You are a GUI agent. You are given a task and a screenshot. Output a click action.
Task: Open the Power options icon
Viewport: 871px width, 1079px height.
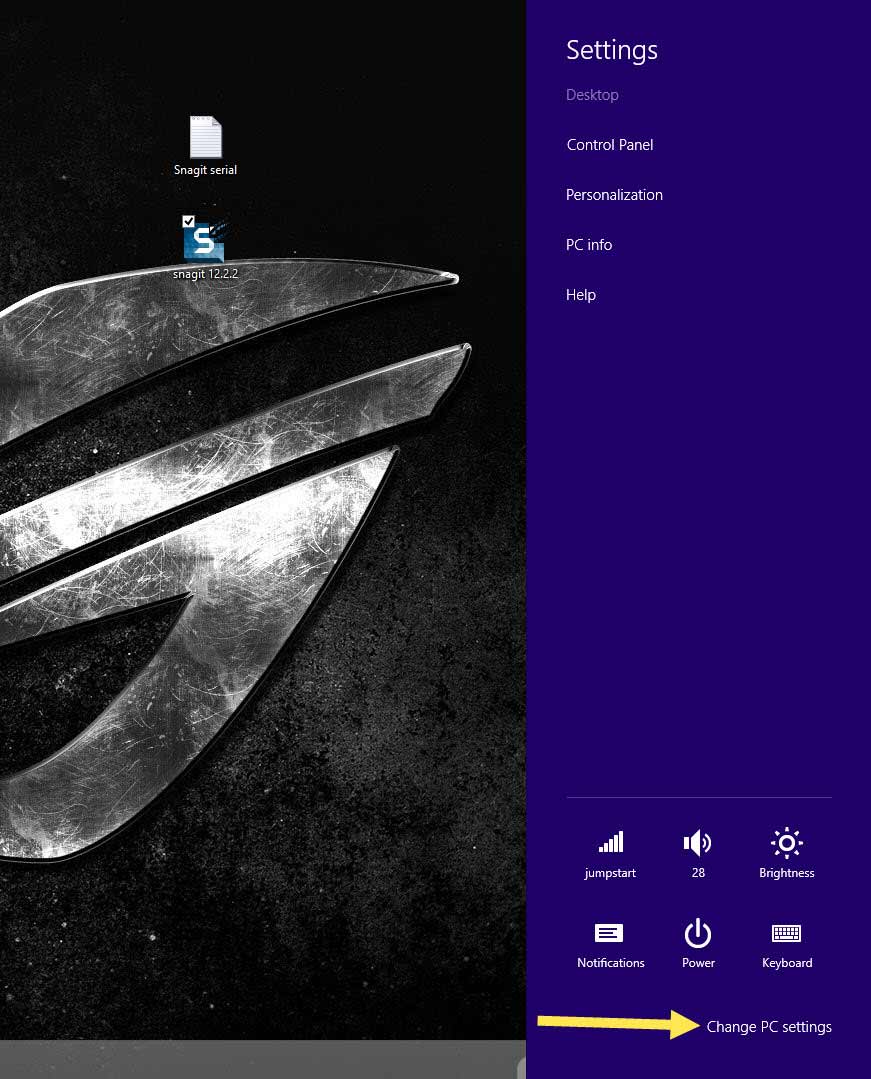697,934
